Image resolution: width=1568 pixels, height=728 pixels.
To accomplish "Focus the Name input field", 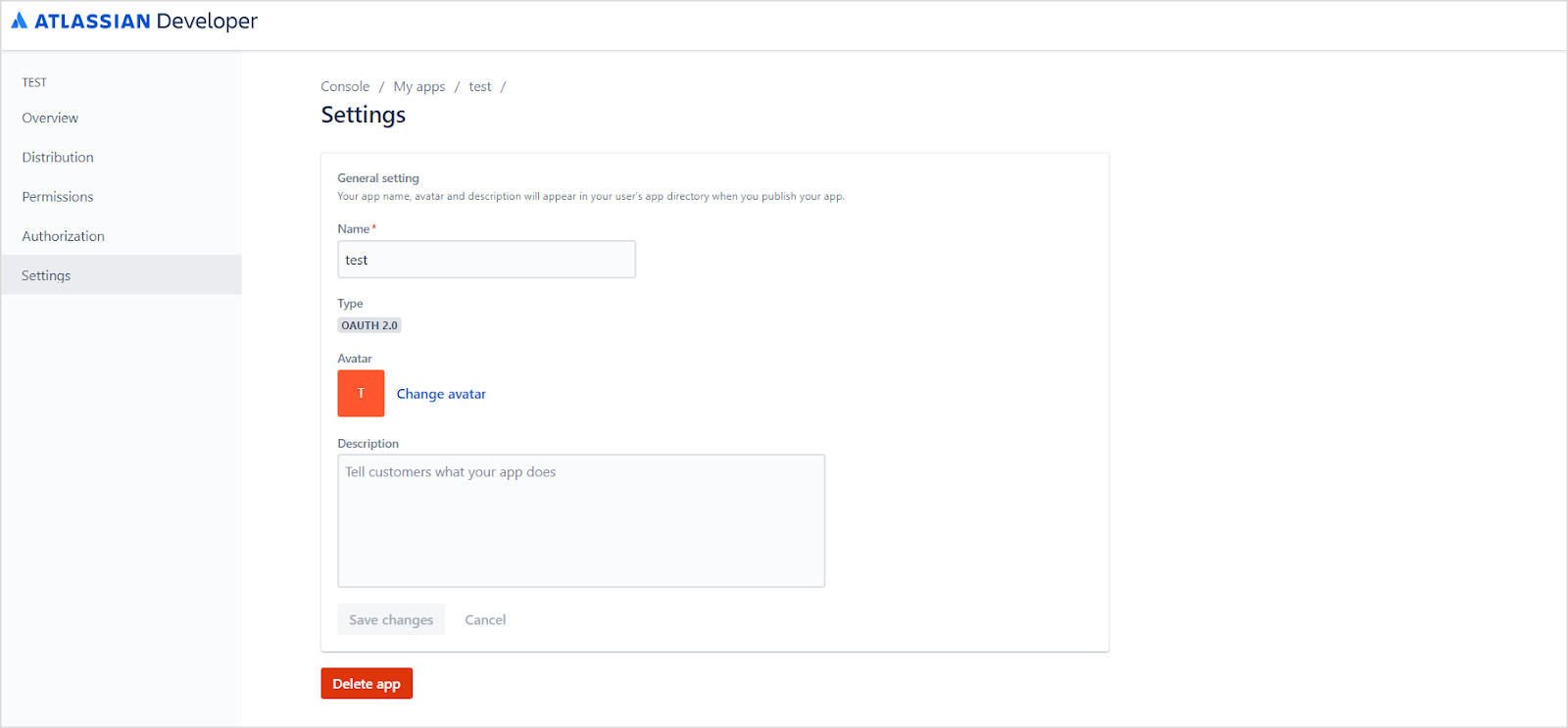I will tap(486, 260).
